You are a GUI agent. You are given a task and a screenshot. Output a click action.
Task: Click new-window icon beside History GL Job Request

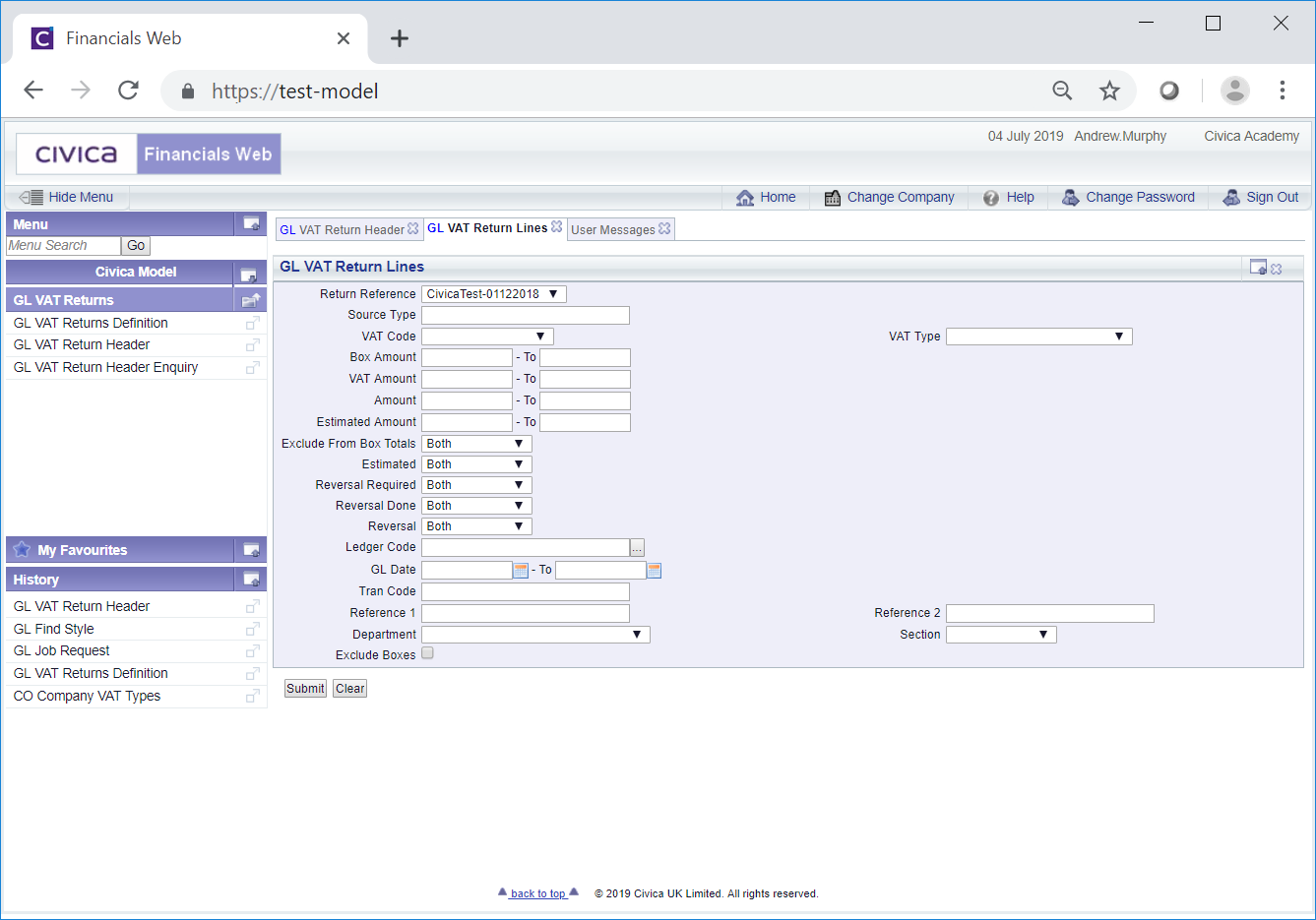tap(253, 651)
